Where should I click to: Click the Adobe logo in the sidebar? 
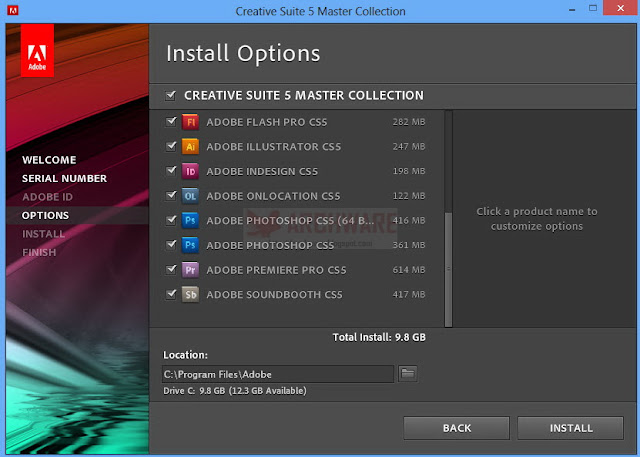(37, 50)
